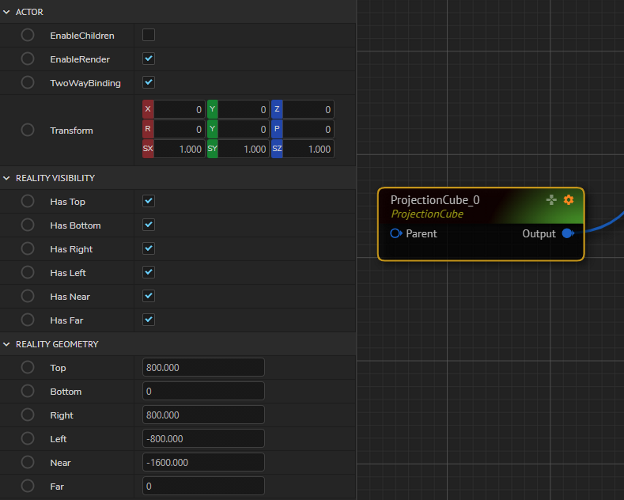Uncheck the Has Far checkbox
This screenshot has width=624, height=500.
(x=149, y=320)
